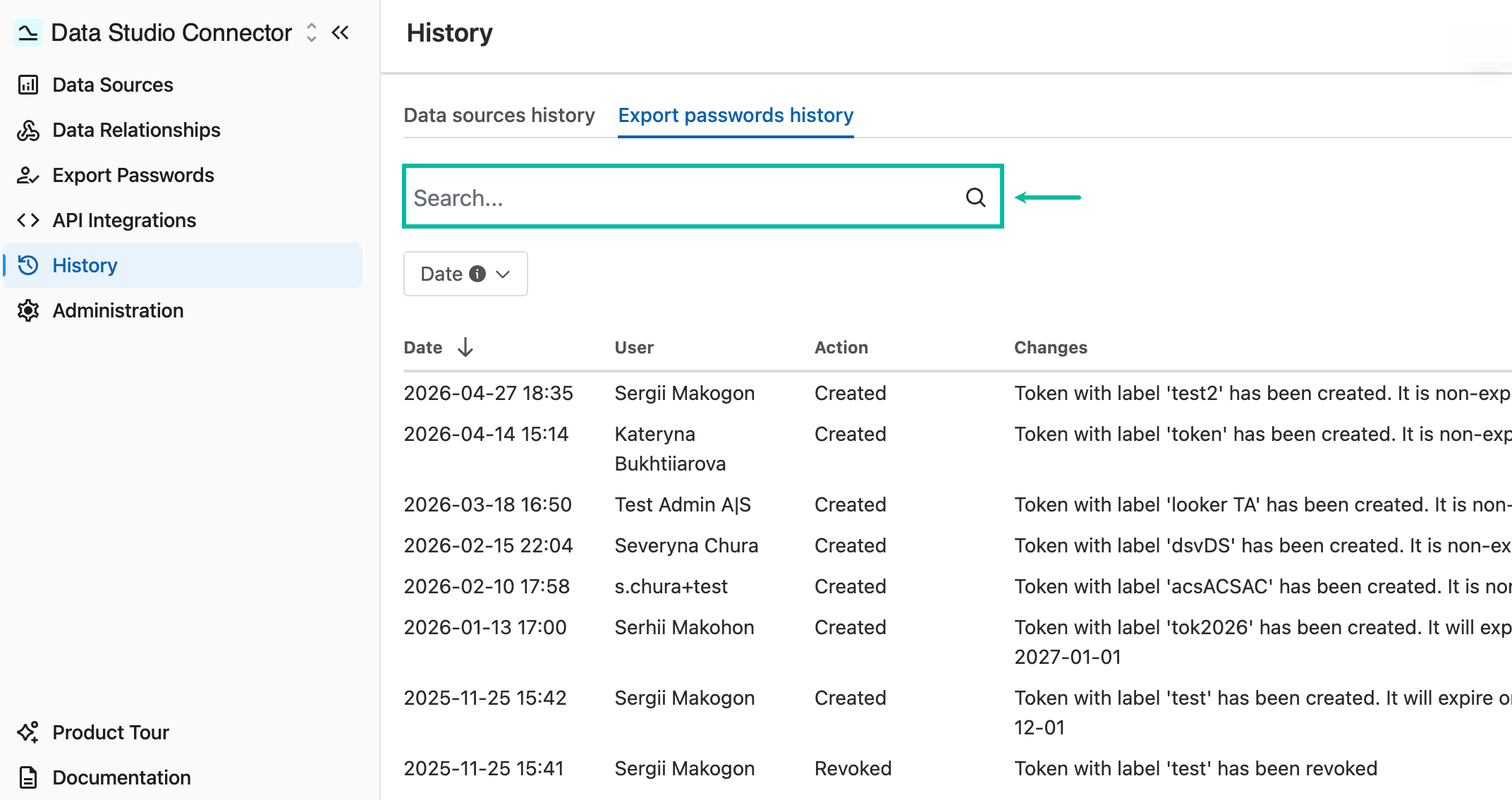The height and width of the screenshot is (800, 1512).
Task: Click the magnifying glass search icon
Action: pyautogui.click(x=976, y=198)
